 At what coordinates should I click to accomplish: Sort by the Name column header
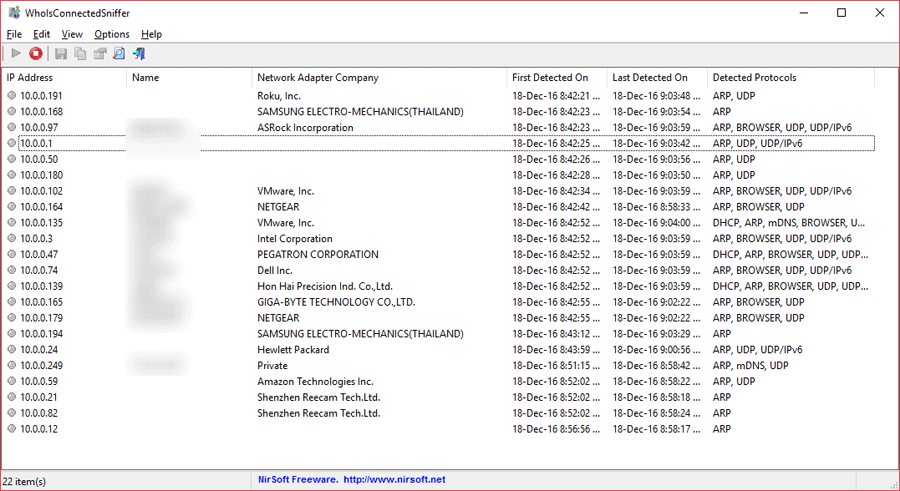[189, 78]
